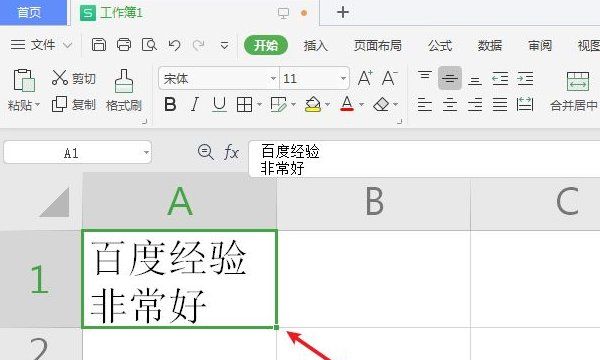Viewport: 600px width, 360px height.
Task: Switch to the 插入 ribbon tab
Action: (x=316, y=46)
